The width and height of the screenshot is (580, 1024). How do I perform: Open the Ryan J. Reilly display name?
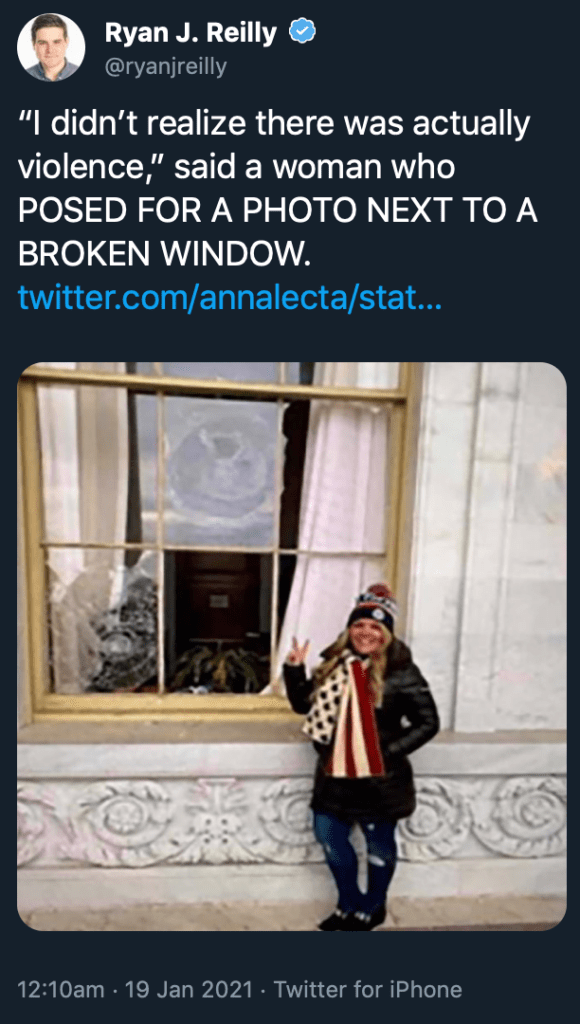pos(191,31)
